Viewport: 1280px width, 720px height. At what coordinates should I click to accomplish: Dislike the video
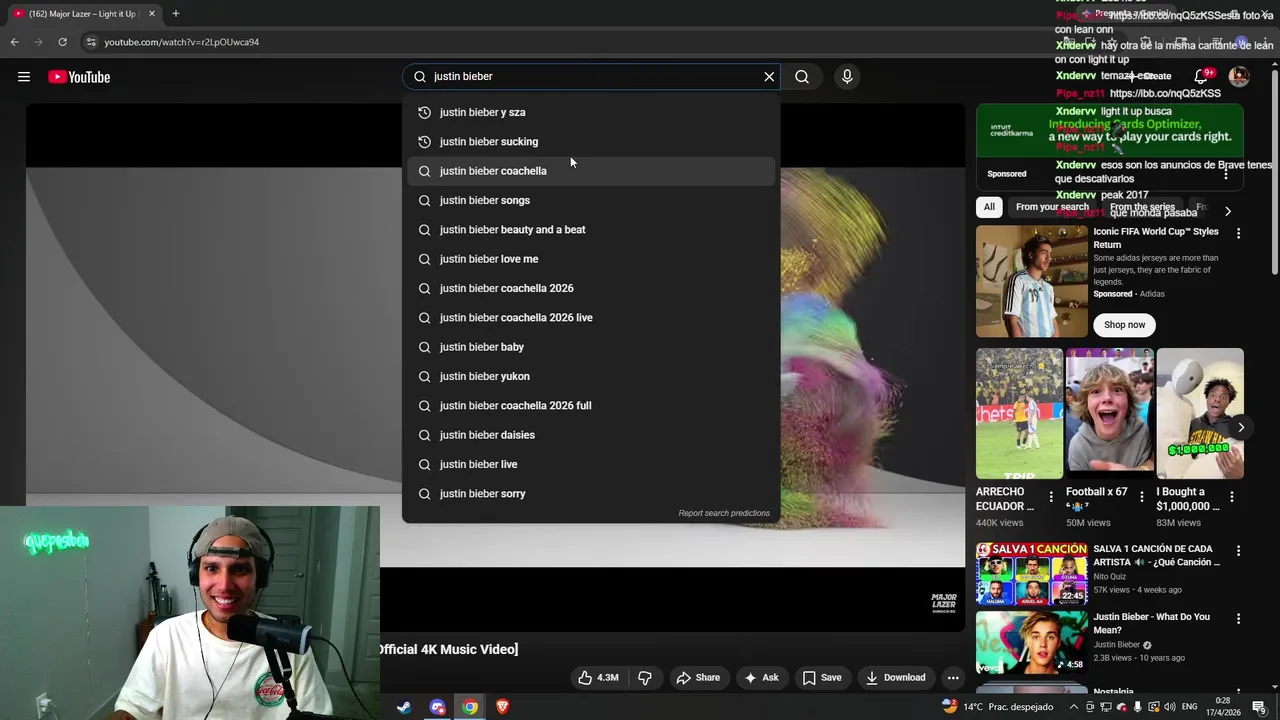tap(645, 678)
